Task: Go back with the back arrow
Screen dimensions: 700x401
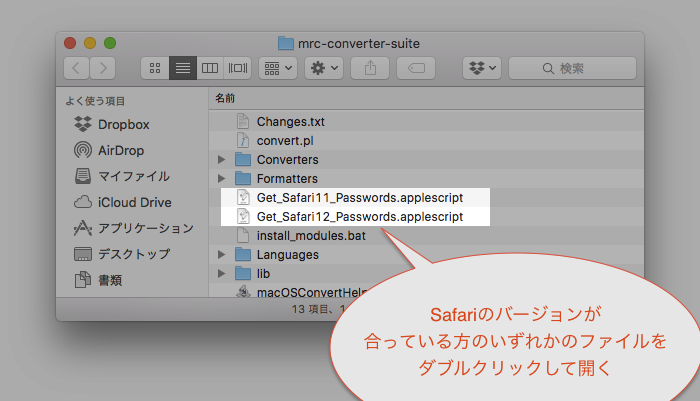Action: (76, 68)
